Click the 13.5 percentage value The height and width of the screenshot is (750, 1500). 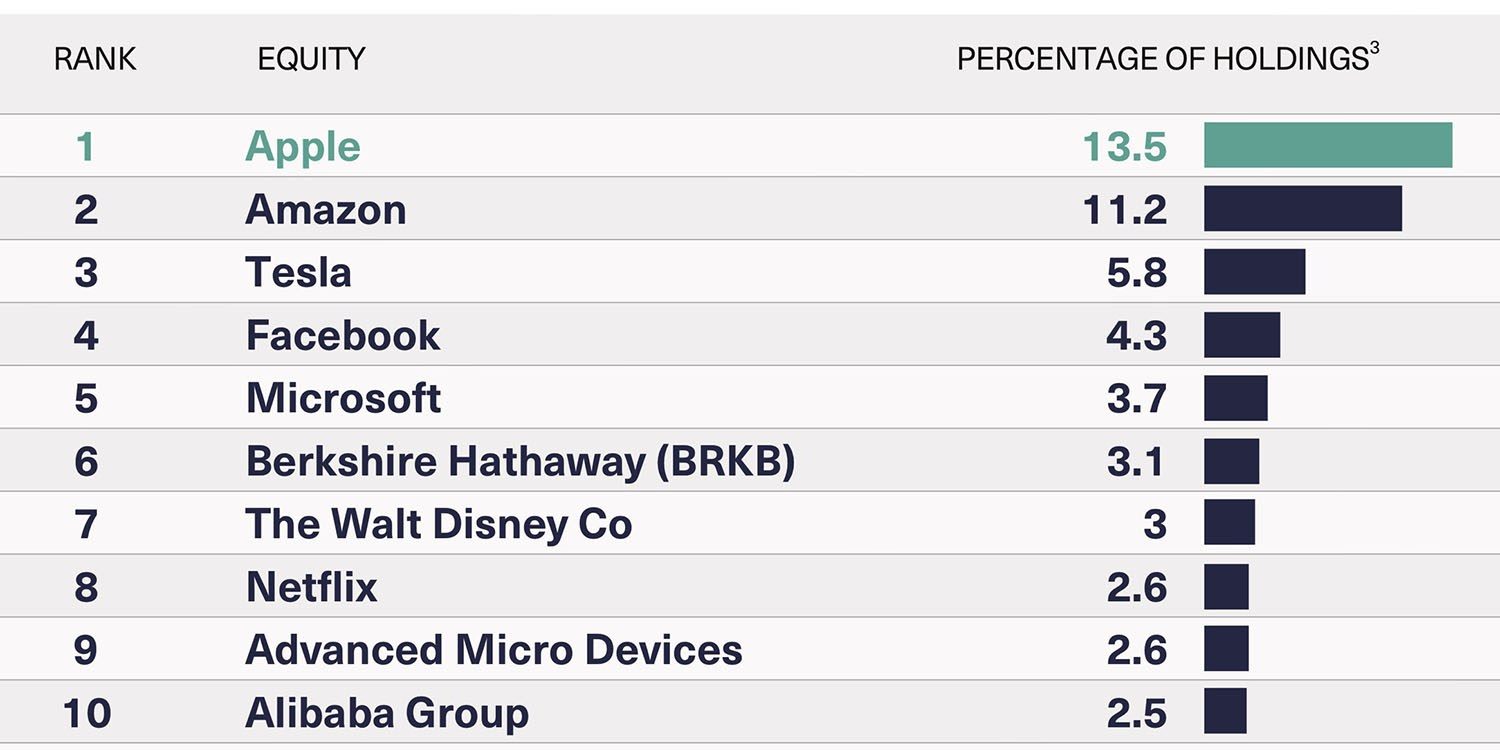(1125, 147)
